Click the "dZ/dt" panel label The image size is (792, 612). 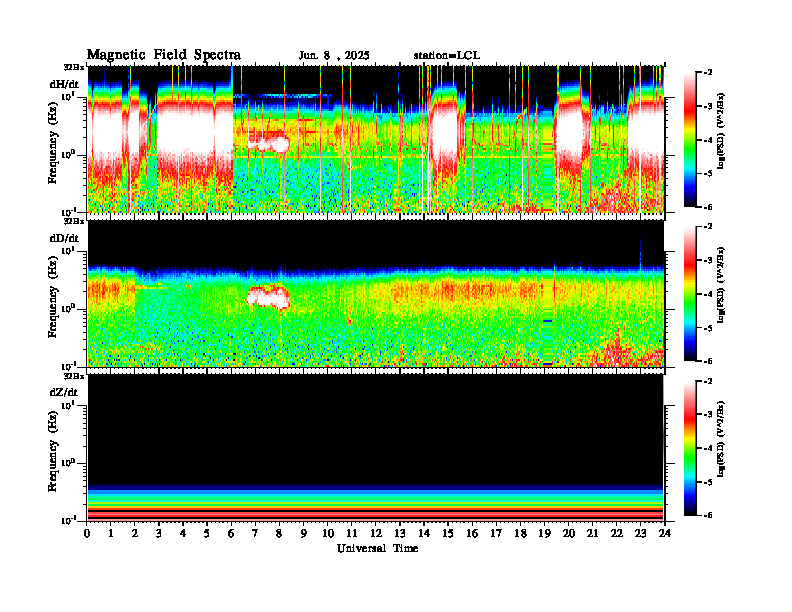64,392
